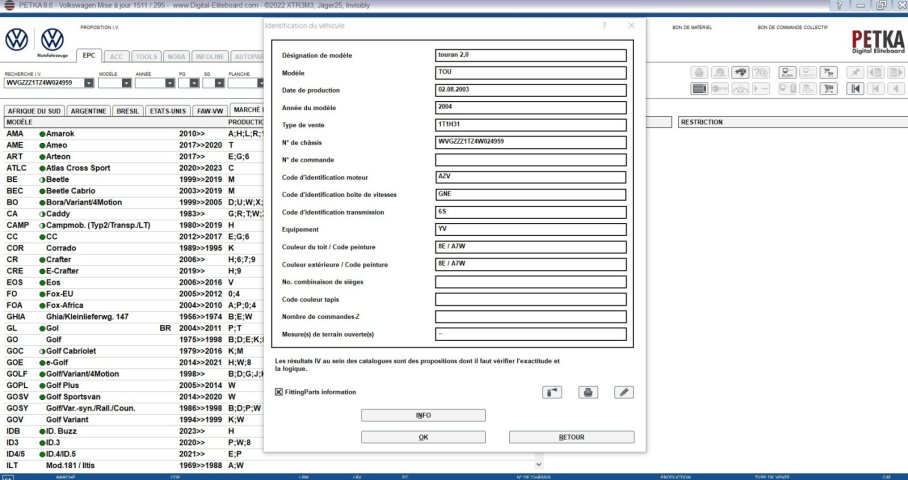Click the MODÈLE column header

pos(19,123)
